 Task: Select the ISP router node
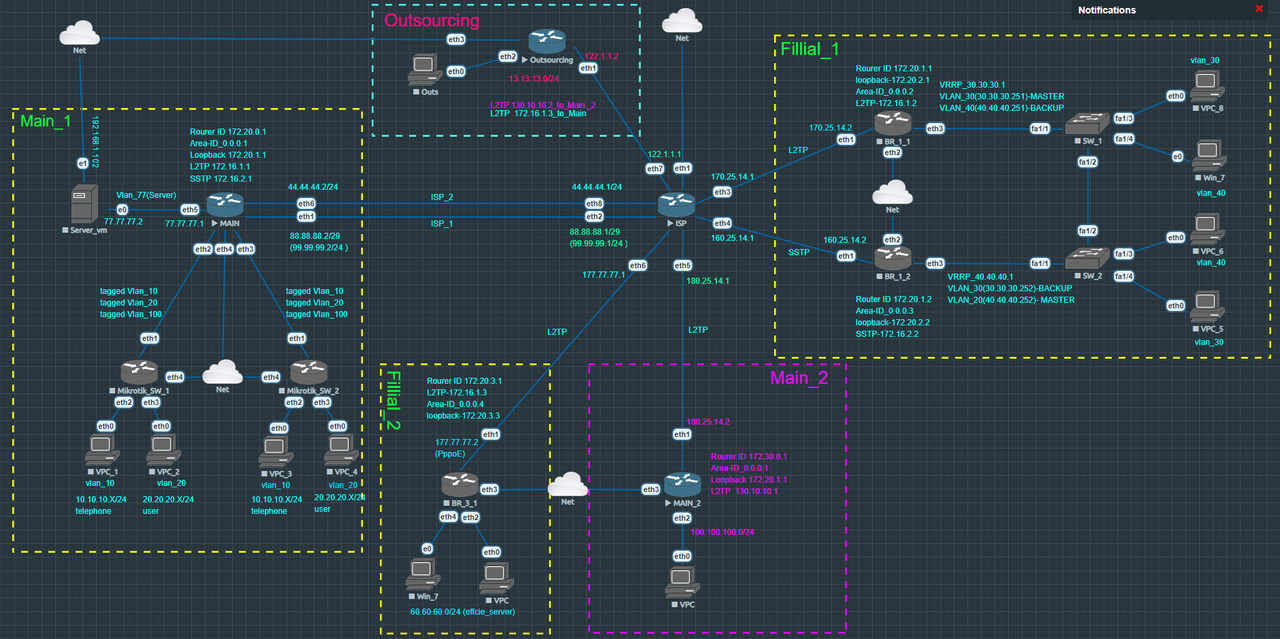[677, 205]
